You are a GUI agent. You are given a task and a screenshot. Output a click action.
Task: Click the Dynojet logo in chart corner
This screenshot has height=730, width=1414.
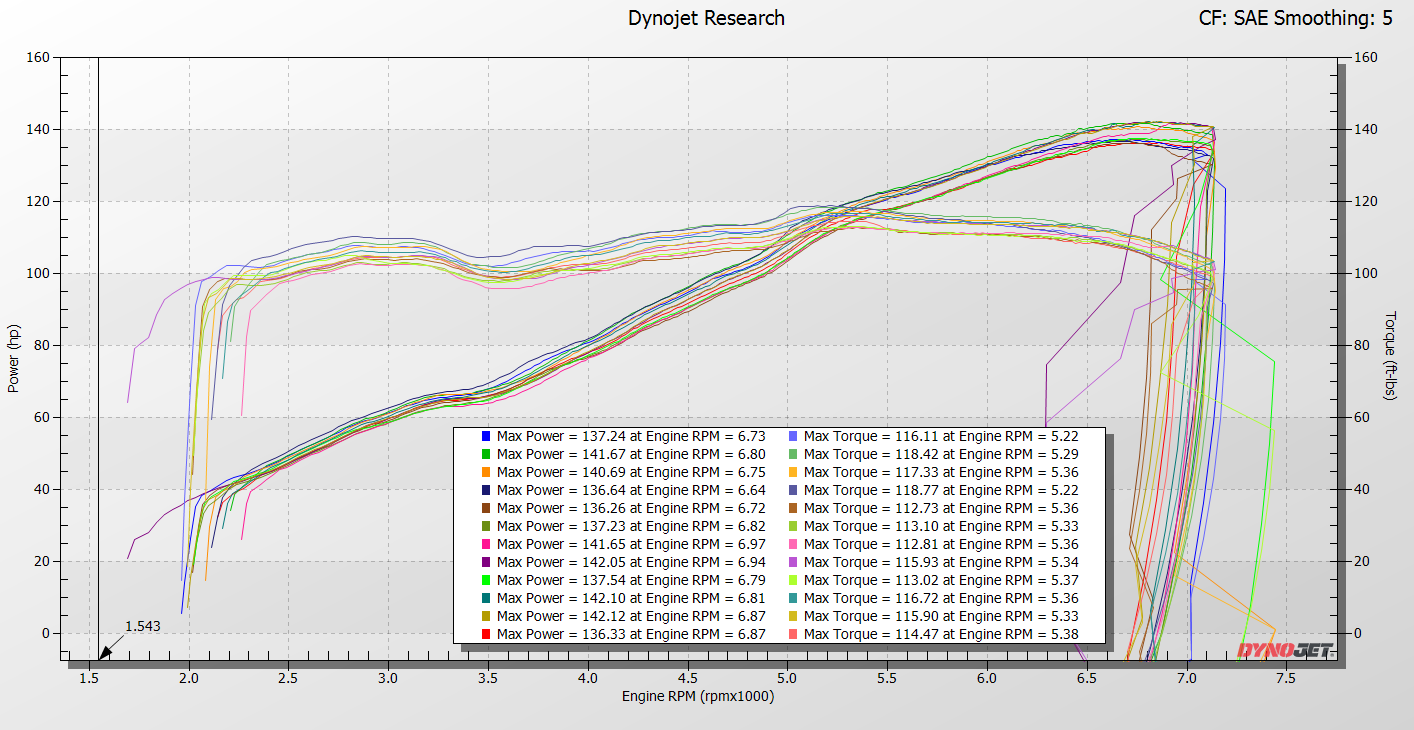pos(1284,650)
